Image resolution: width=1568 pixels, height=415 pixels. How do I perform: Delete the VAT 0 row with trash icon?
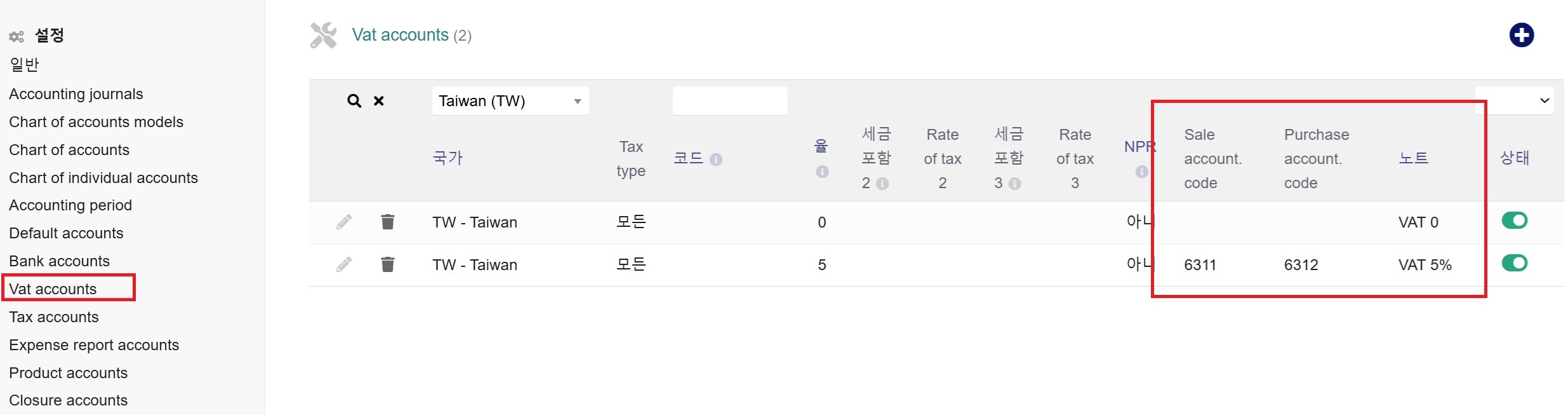[388, 222]
